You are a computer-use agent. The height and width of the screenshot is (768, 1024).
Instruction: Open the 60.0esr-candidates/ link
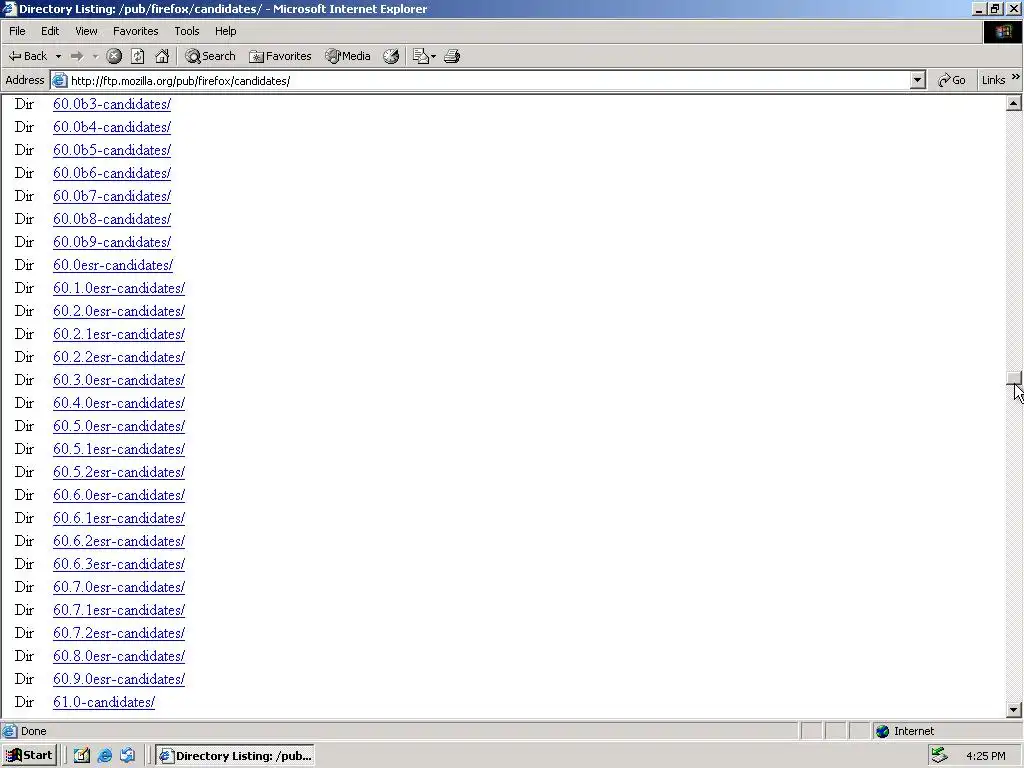(x=113, y=265)
